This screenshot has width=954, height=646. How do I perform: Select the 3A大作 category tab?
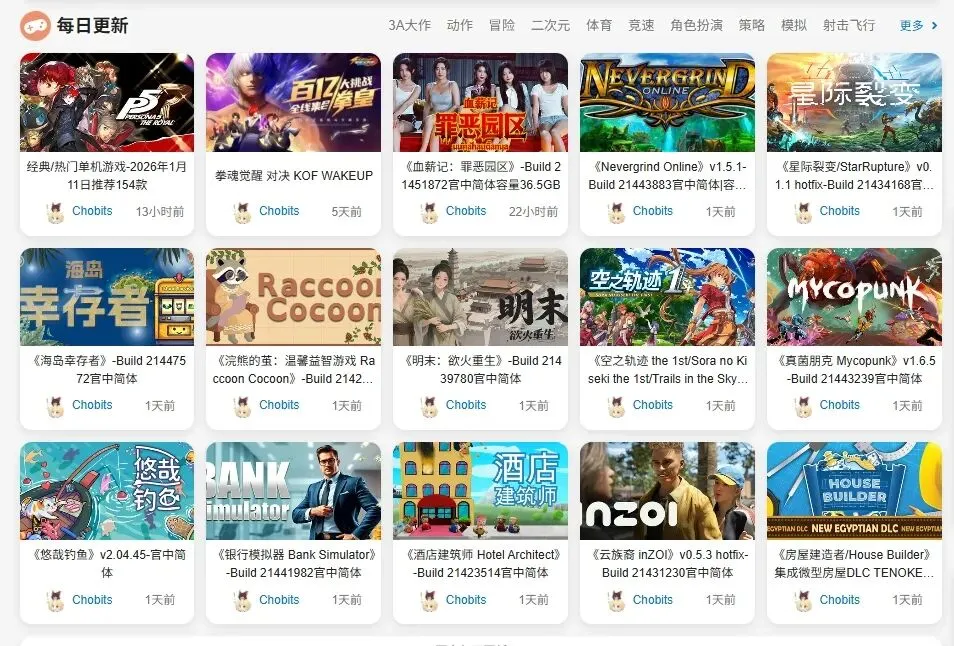(409, 26)
